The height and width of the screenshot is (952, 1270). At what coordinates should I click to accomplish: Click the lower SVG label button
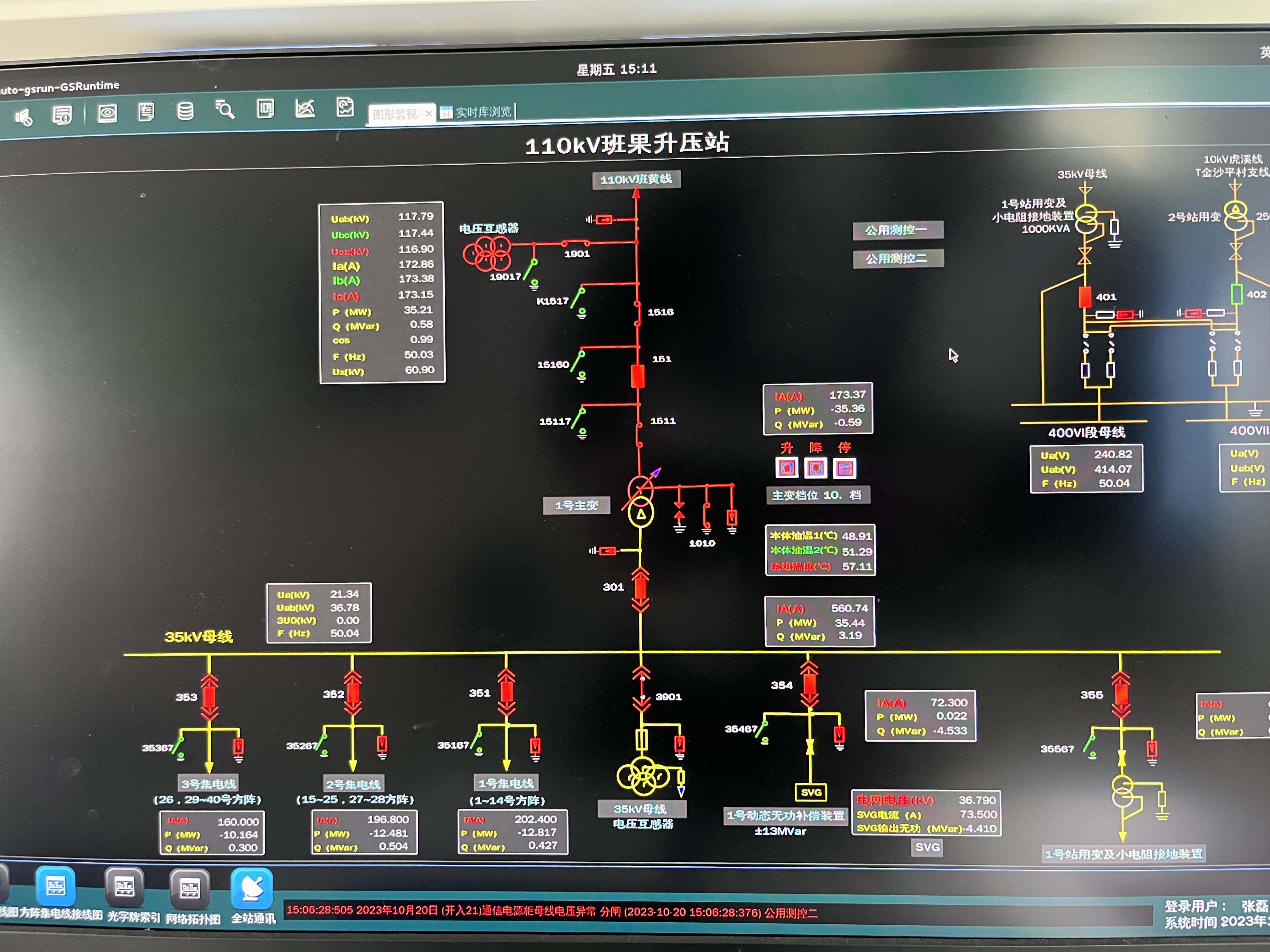coord(927,847)
